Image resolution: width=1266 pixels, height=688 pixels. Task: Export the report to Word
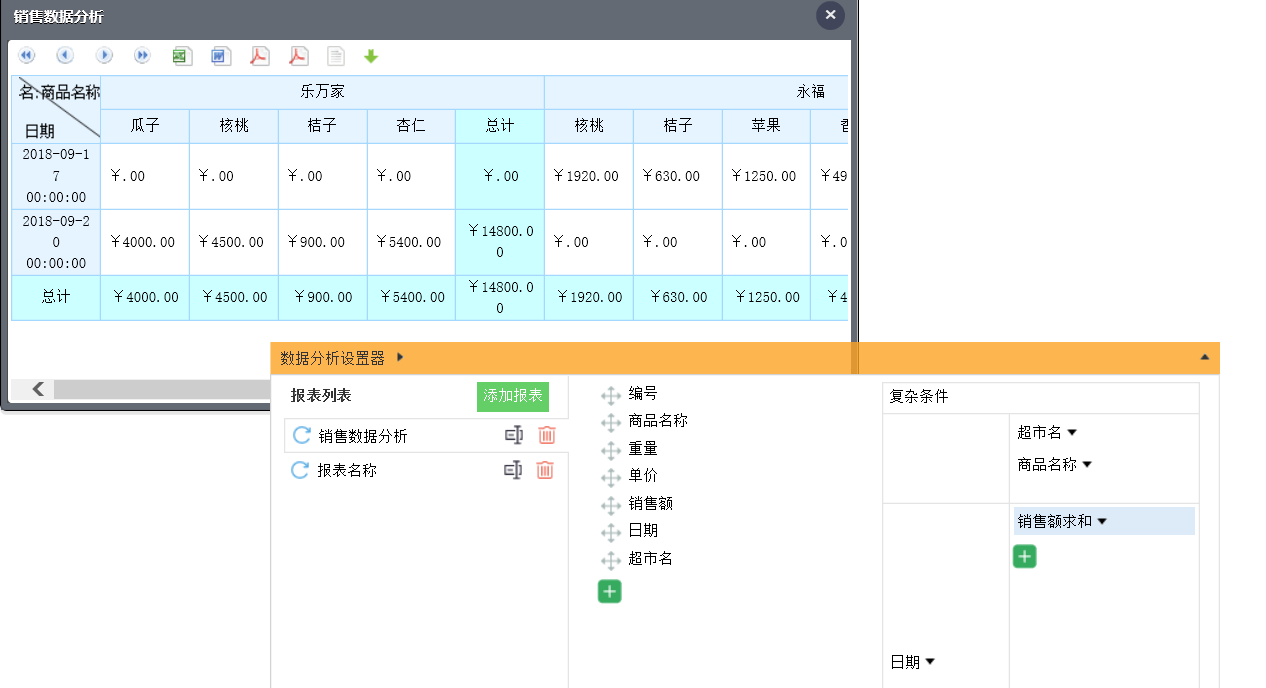(221, 56)
